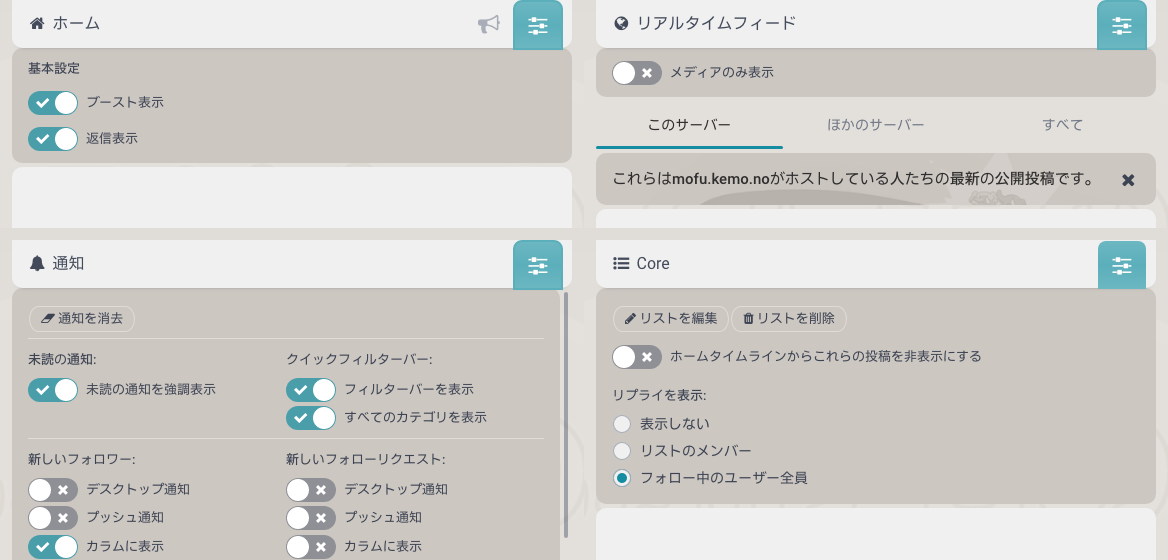Click the リストを削除 button
1168x560 pixels.
point(789,319)
